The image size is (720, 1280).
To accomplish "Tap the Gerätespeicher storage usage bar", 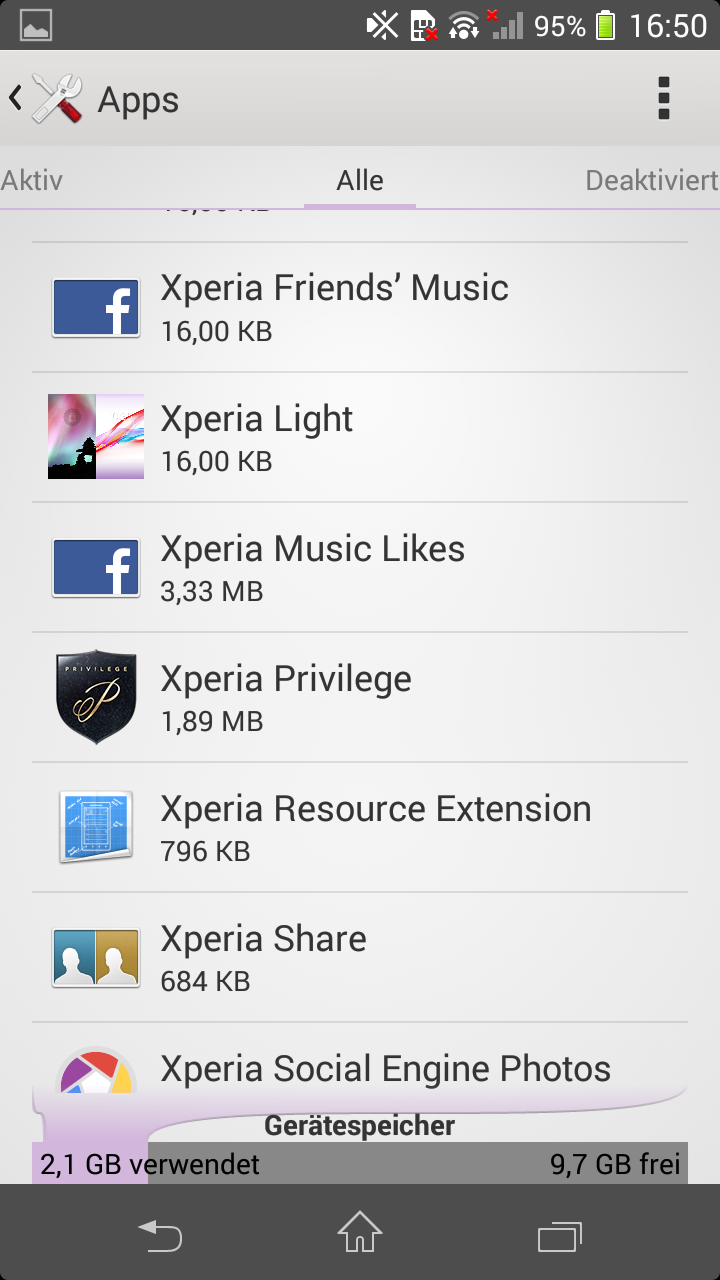I will (x=360, y=1163).
